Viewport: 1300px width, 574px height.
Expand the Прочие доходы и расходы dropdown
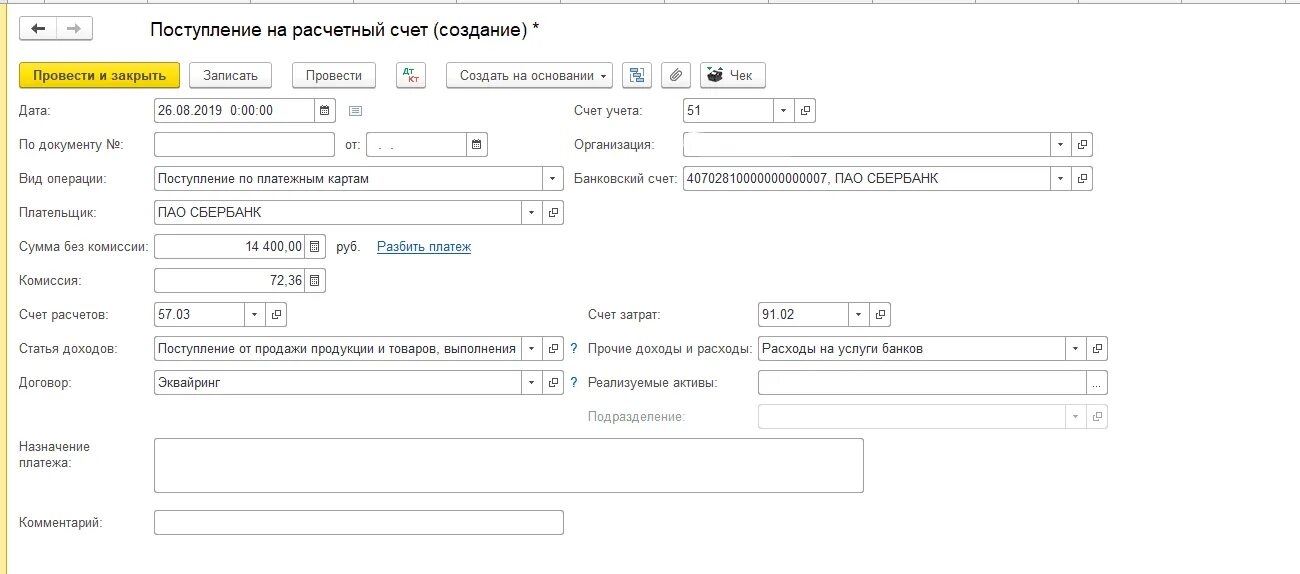1075,348
